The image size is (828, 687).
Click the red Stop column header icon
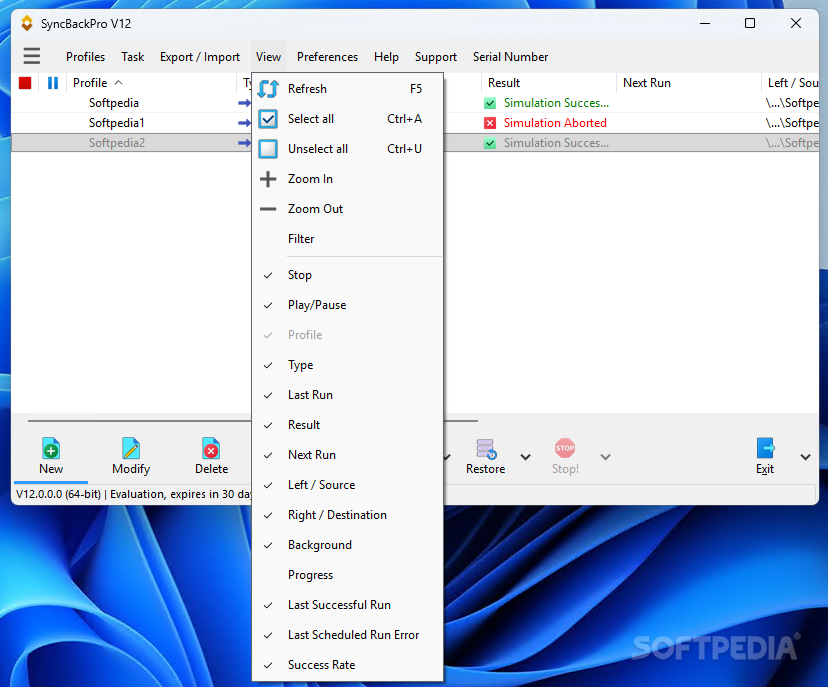coord(25,83)
